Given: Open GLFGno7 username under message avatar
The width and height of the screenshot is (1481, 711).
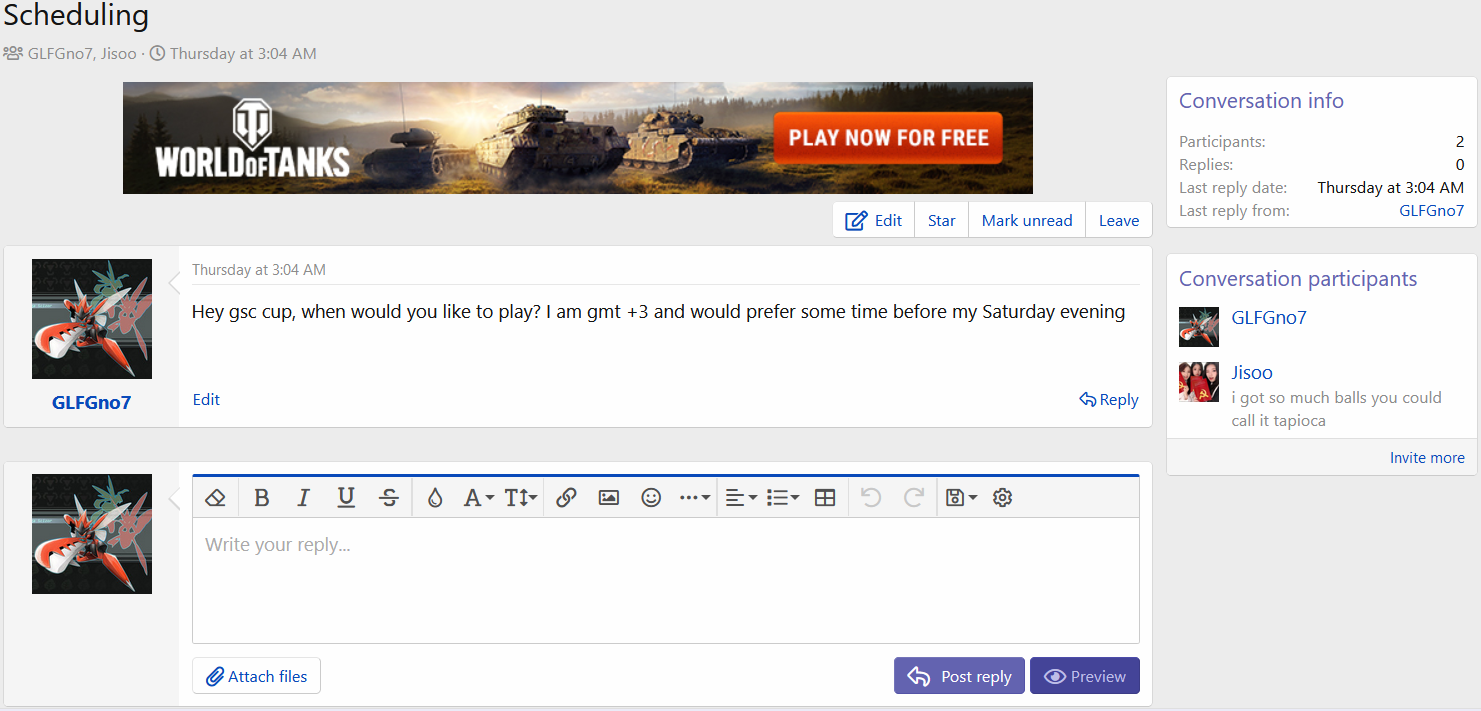Looking at the screenshot, I should [x=92, y=403].
